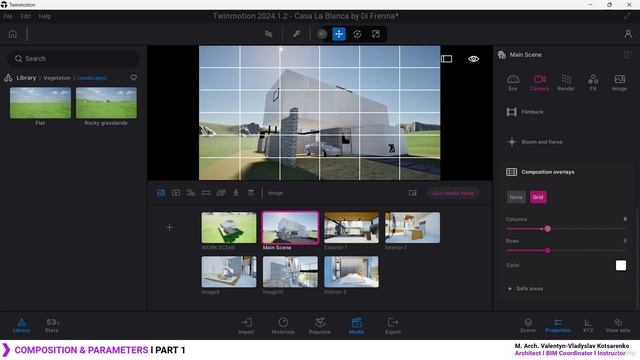Select the Image media type icon

(161, 193)
